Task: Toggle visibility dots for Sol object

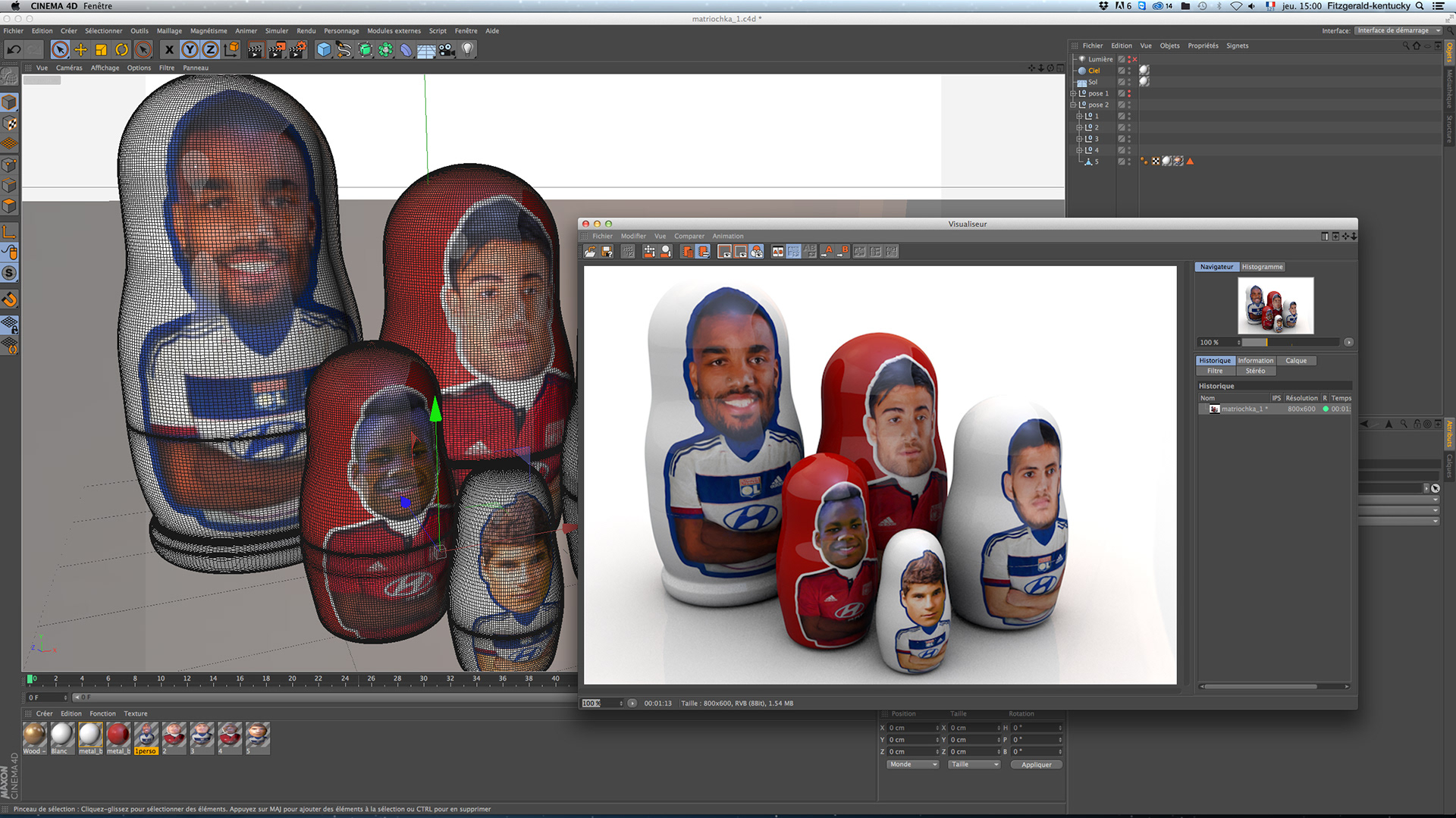Action: pos(1129,82)
